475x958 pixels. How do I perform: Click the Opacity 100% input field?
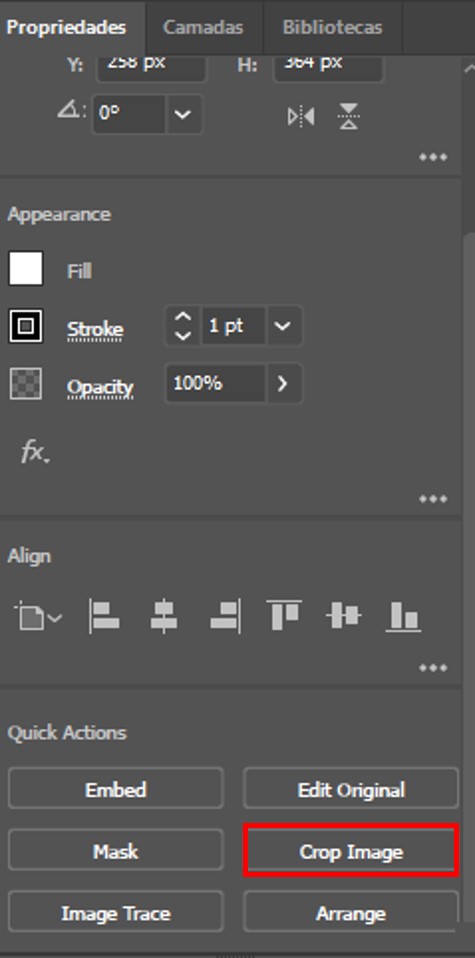[x=215, y=384]
